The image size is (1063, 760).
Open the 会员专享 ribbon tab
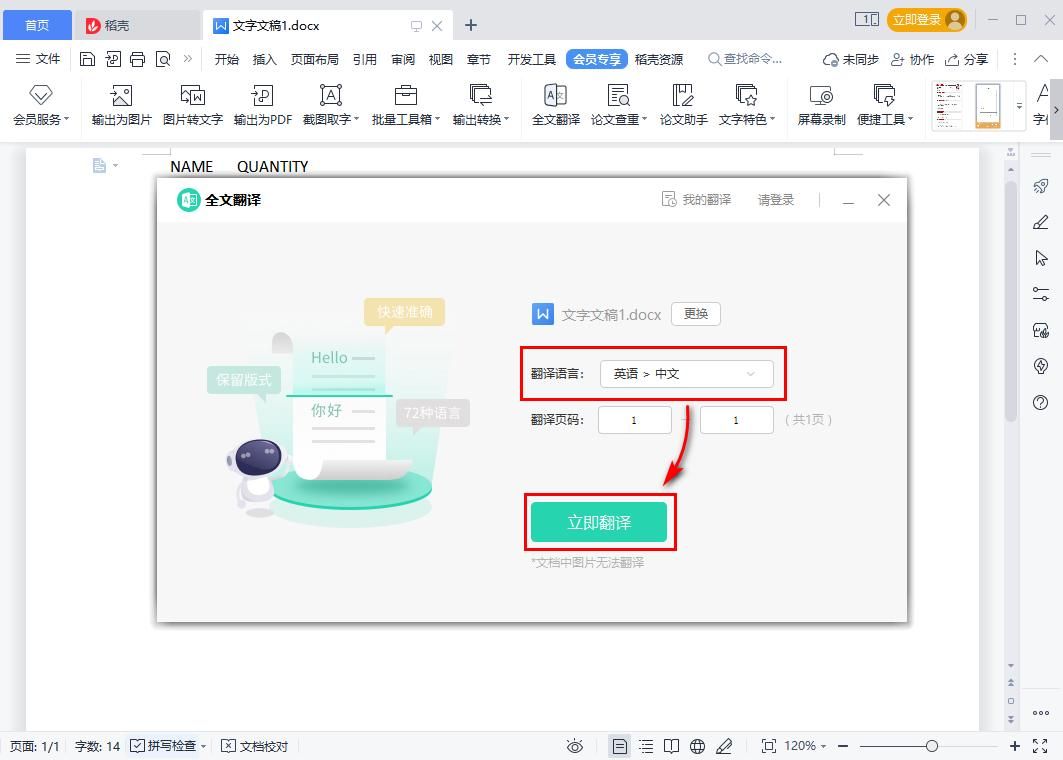point(597,59)
